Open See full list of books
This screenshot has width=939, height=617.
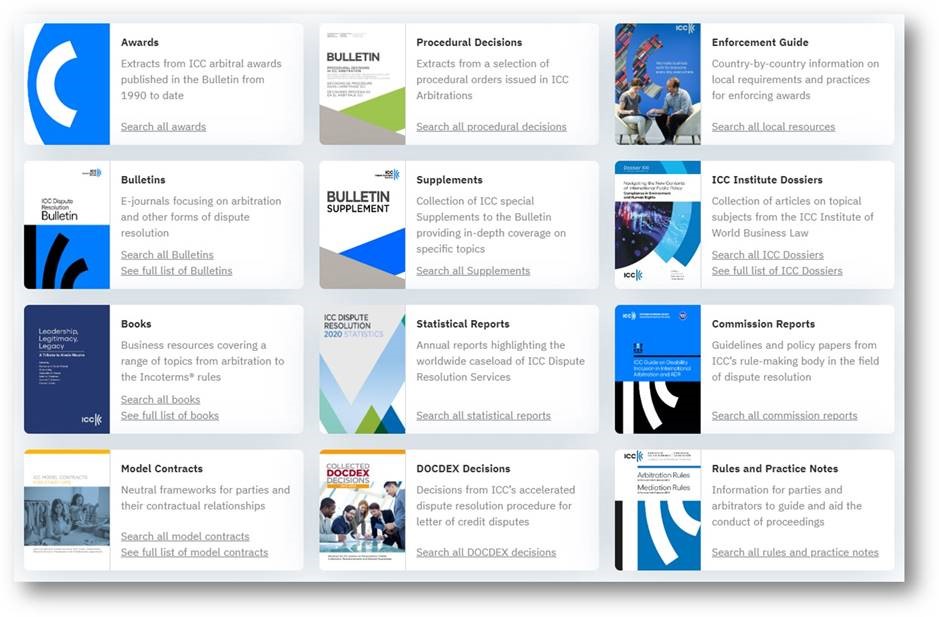(169, 415)
